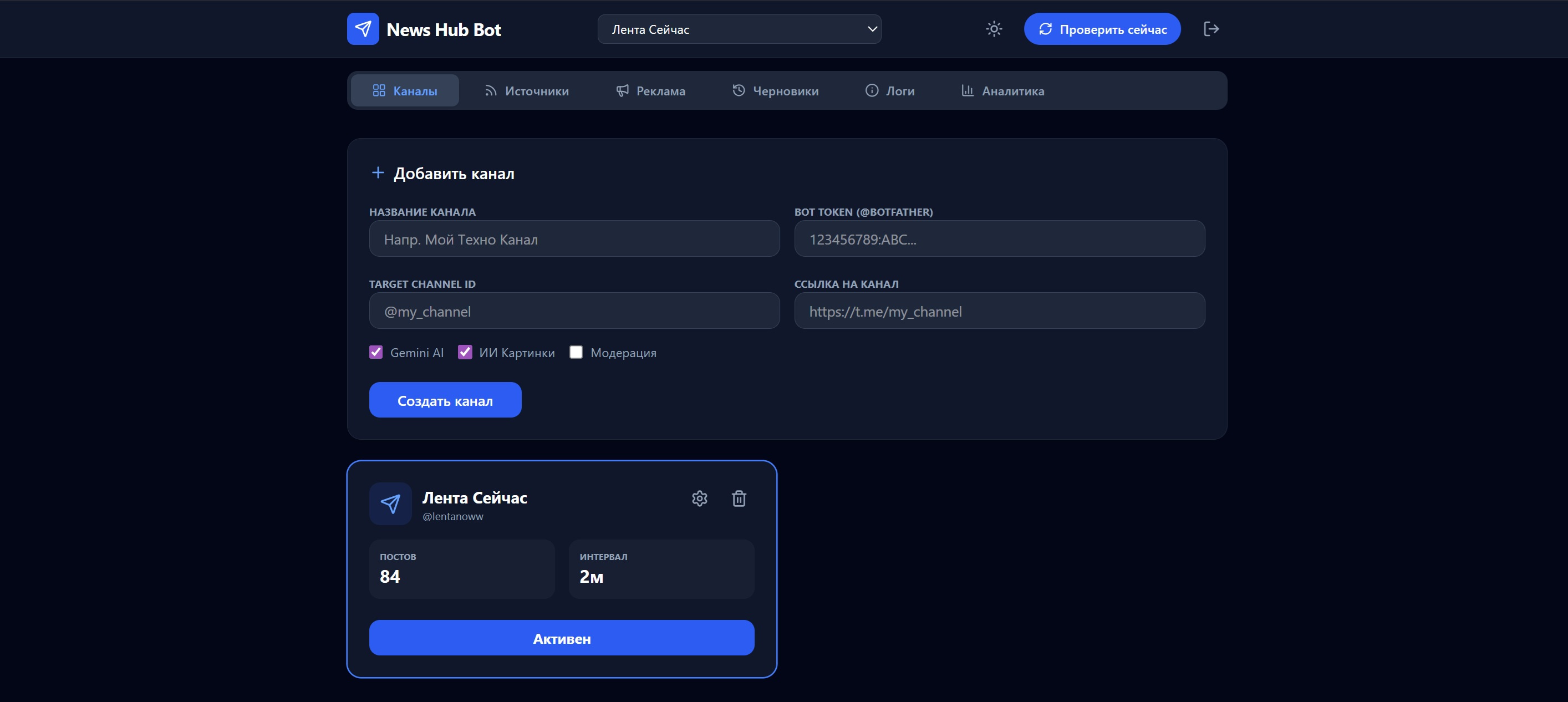
Task: Click the sun theme toggle icon
Action: click(994, 29)
